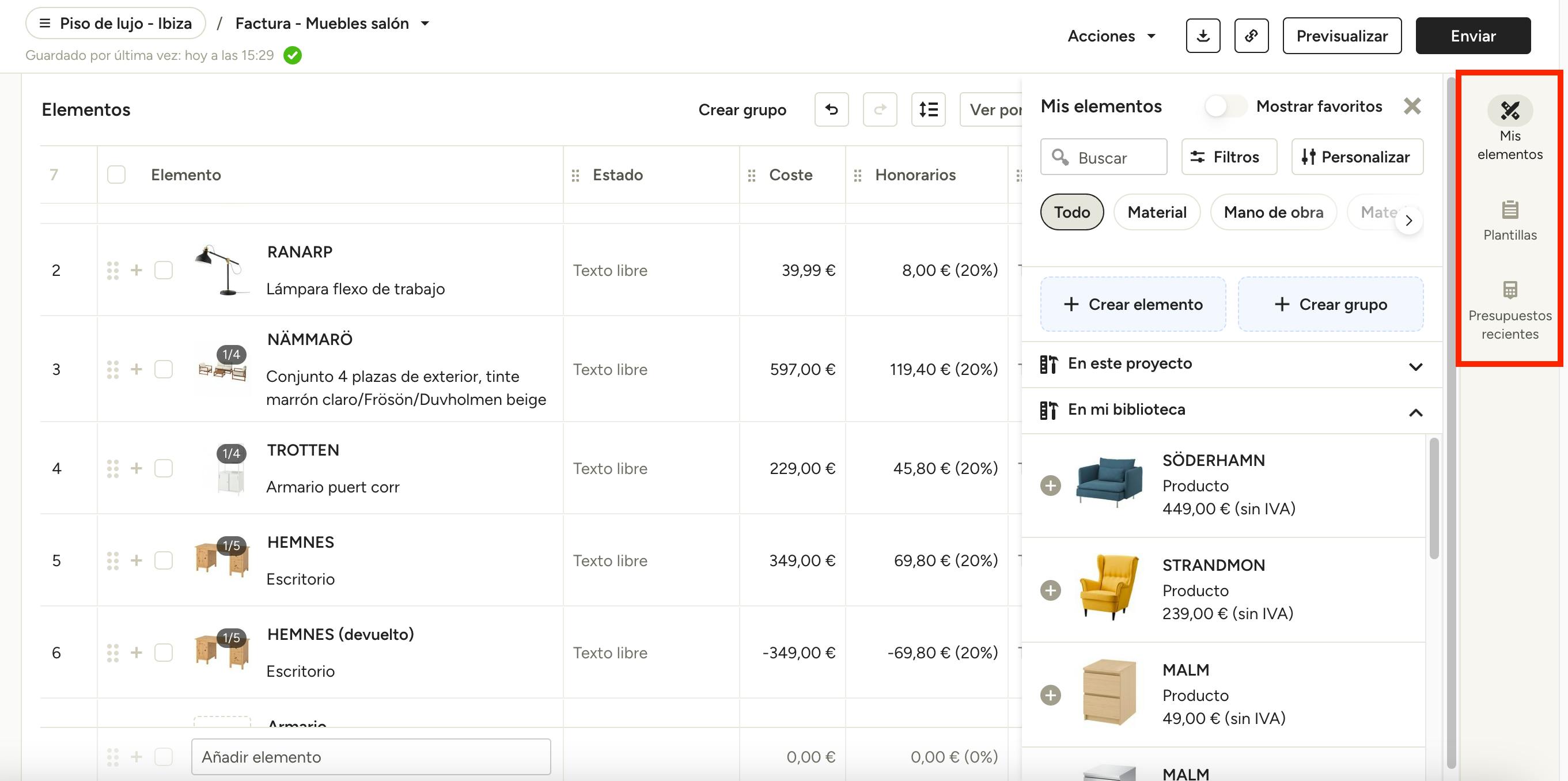Image resolution: width=1568 pixels, height=781 pixels.
Task: Click the download icon button
Action: coord(1202,36)
